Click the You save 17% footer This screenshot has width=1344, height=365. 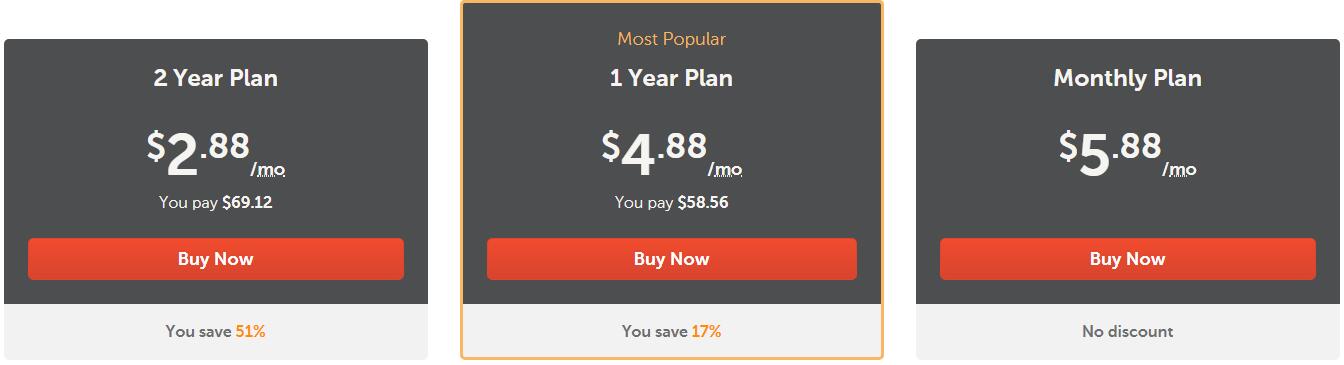pos(672,331)
